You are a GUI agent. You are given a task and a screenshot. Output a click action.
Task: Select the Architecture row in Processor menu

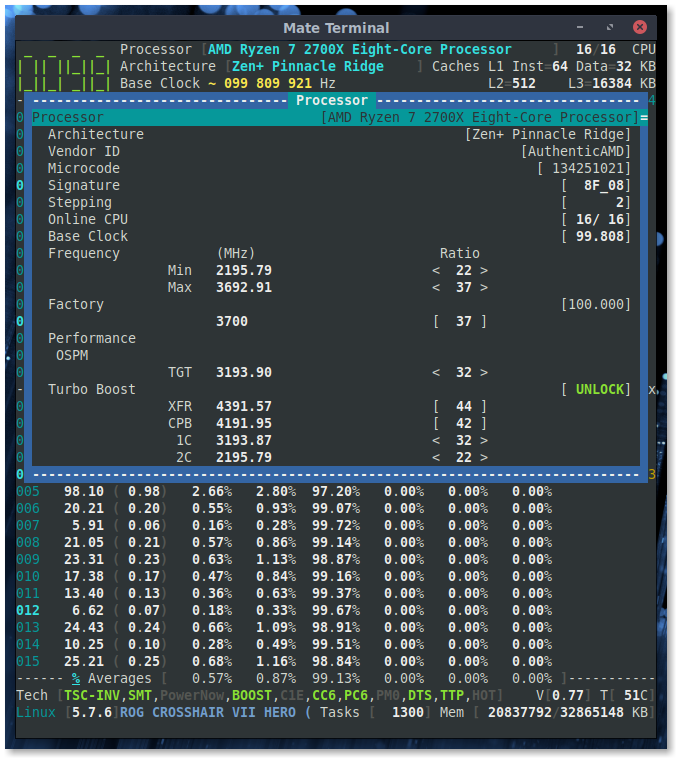point(336,134)
